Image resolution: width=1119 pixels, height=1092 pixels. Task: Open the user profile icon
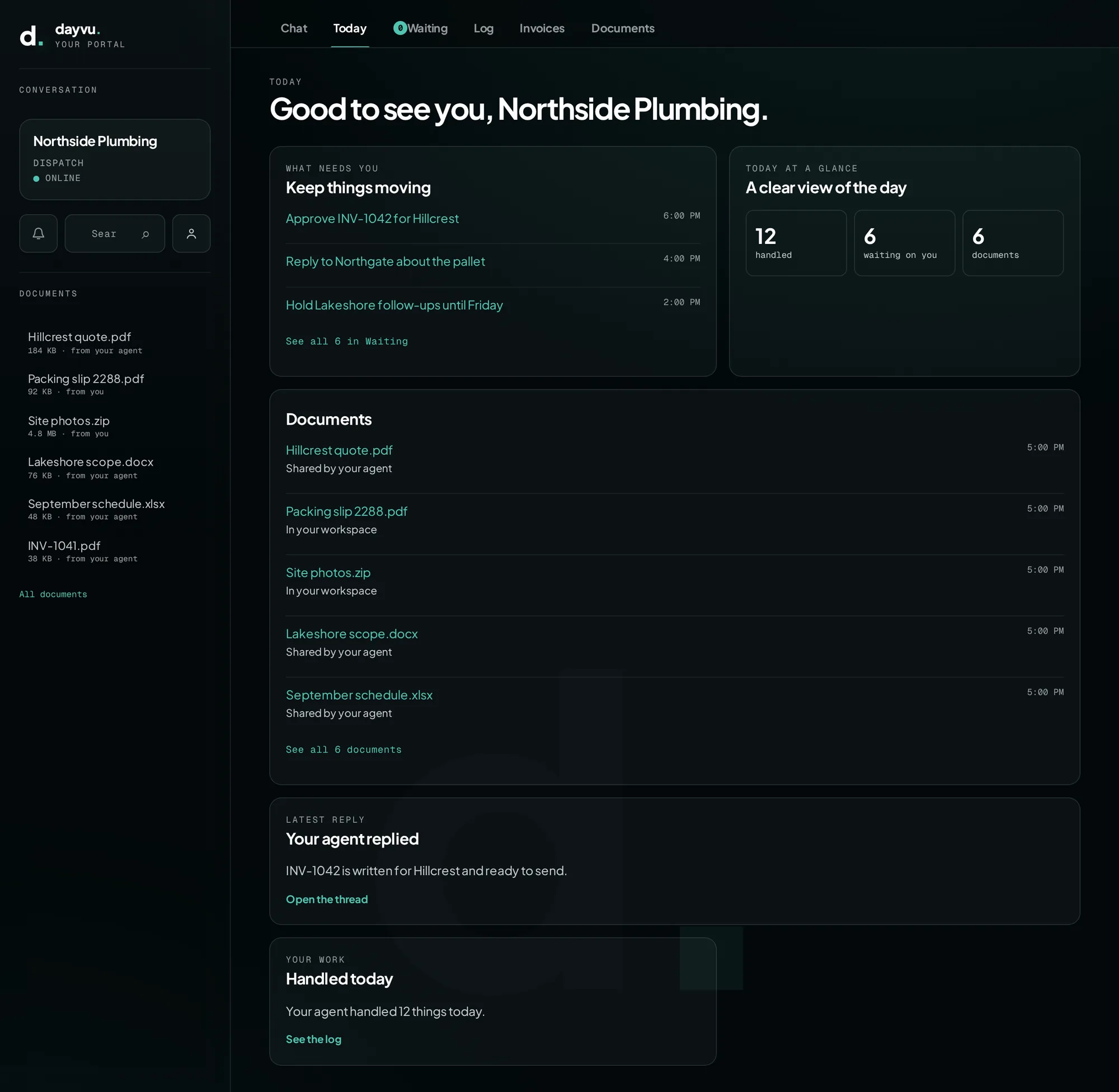(191, 233)
